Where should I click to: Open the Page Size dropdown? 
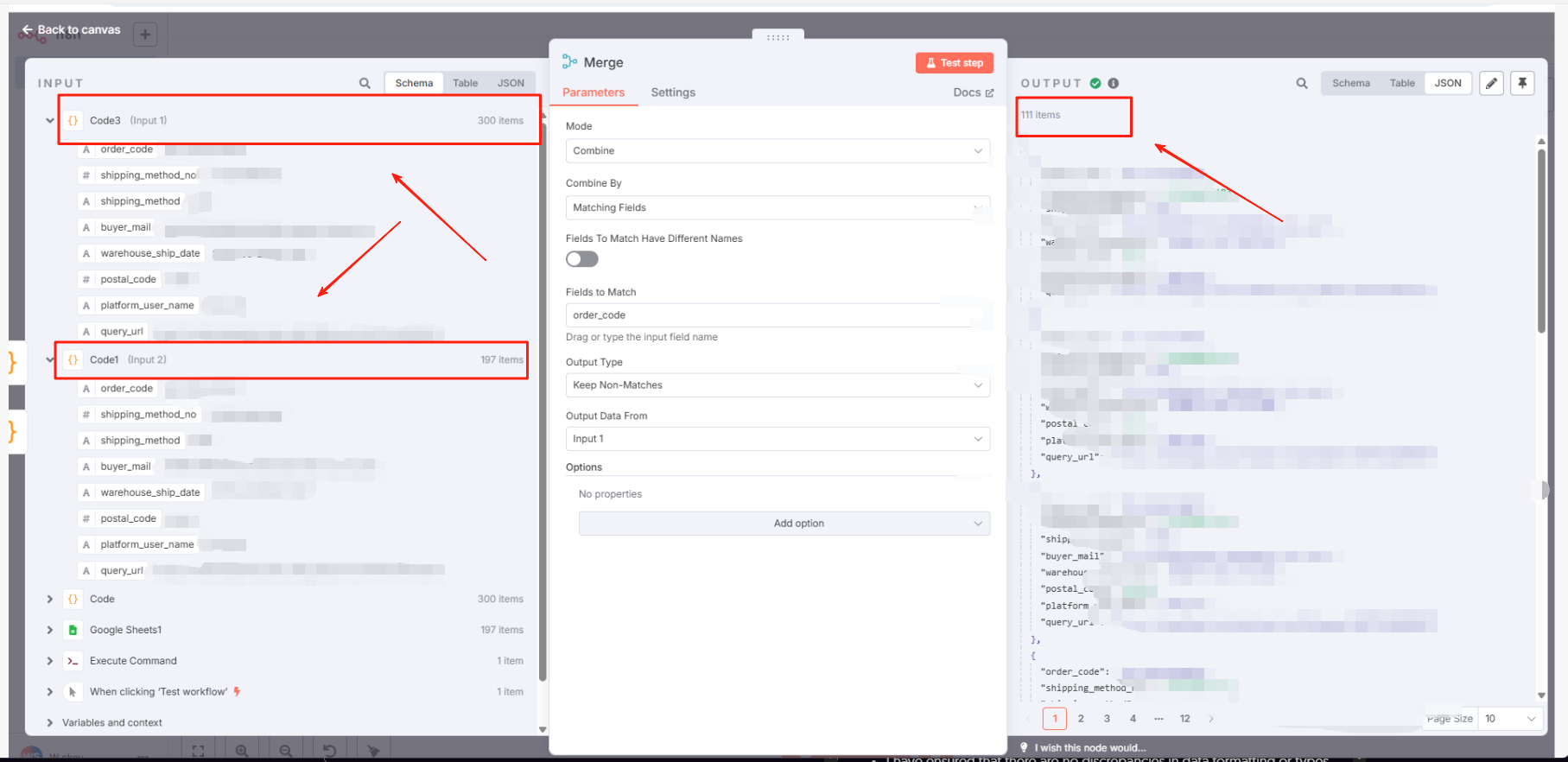point(1510,719)
